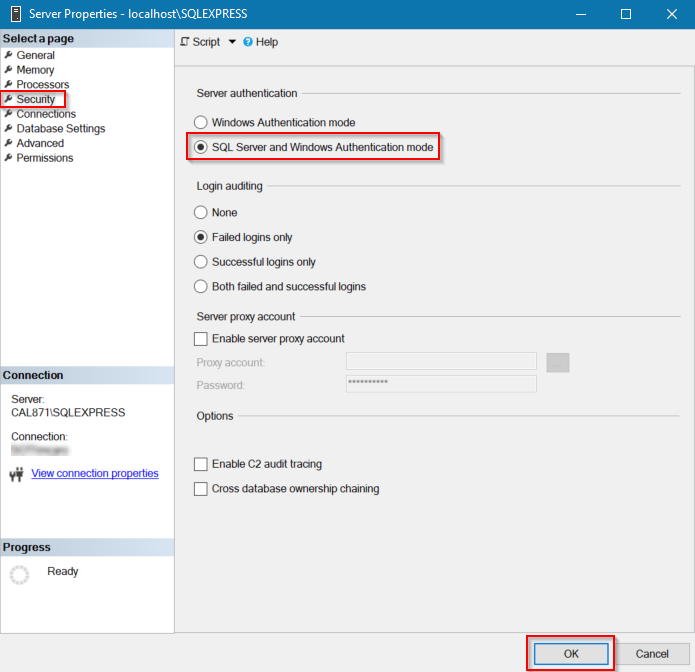
Task: Open the Memory page
Action: click(35, 70)
